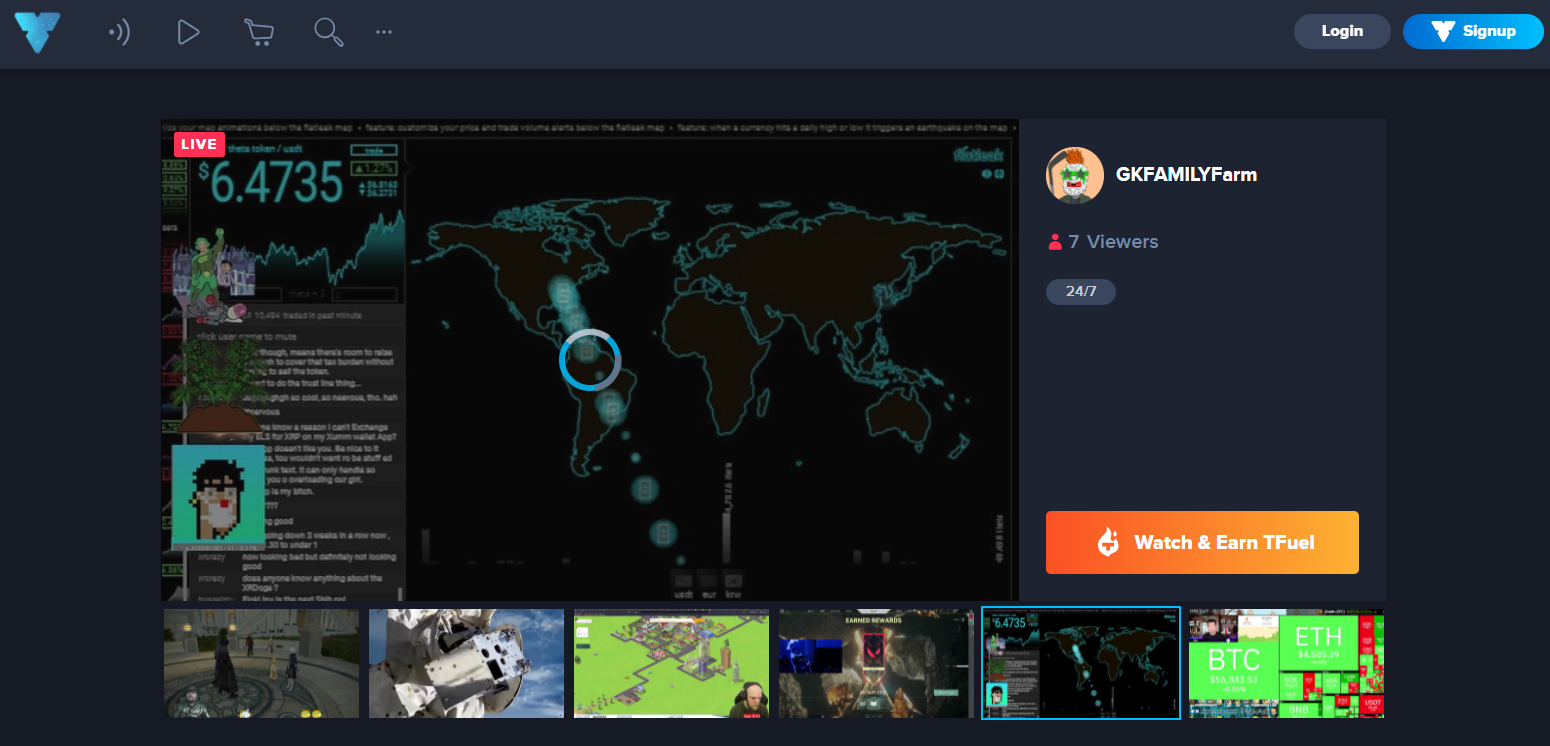The width and height of the screenshot is (1550, 746).
Task: Click the 7 Viewers count
Action: click(x=1104, y=242)
